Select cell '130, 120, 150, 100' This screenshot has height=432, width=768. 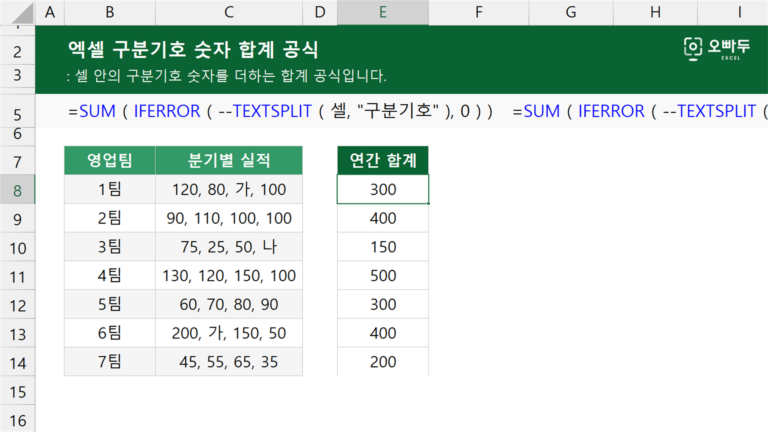(229, 275)
